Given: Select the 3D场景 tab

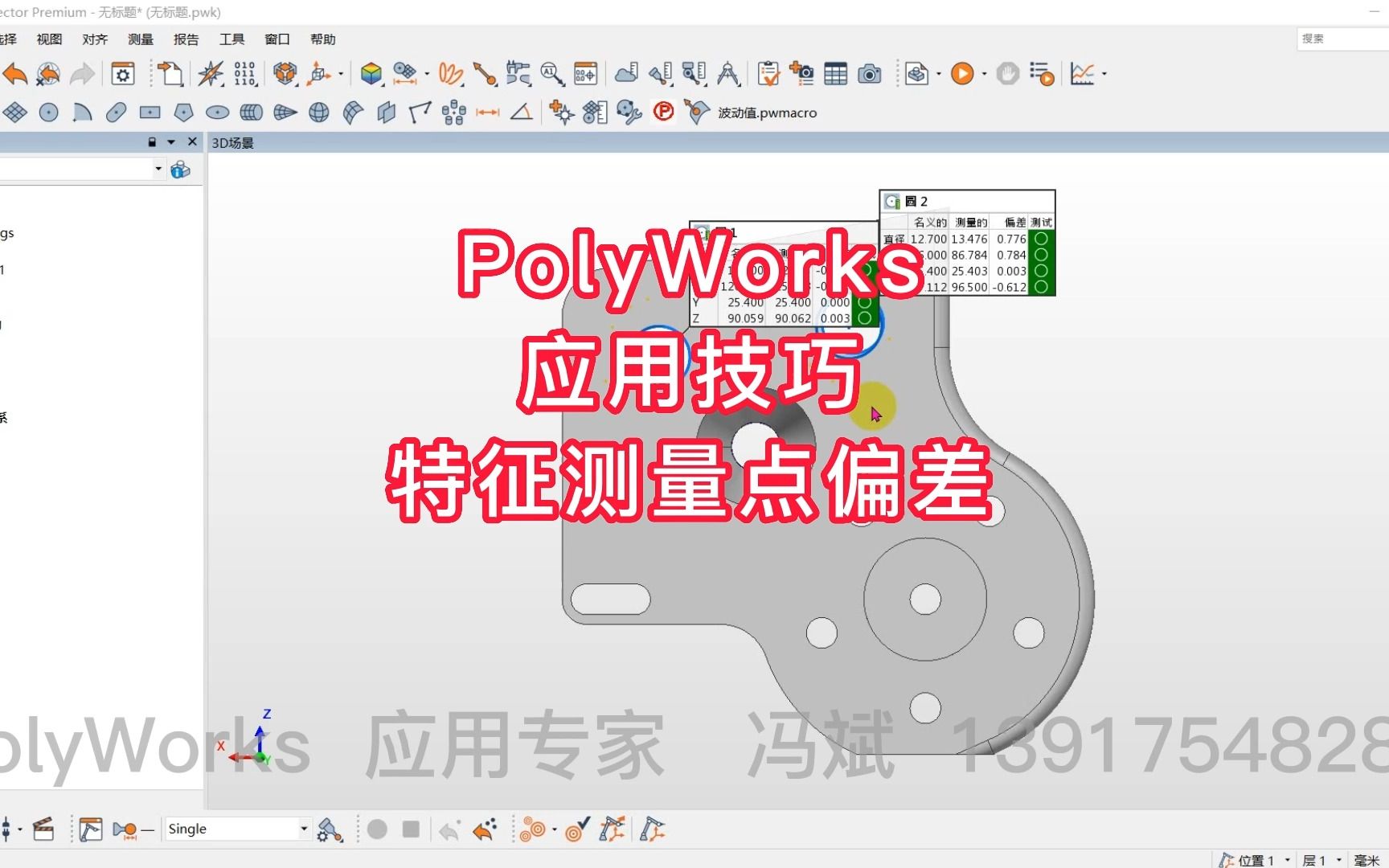Looking at the screenshot, I should click(232, 143).
